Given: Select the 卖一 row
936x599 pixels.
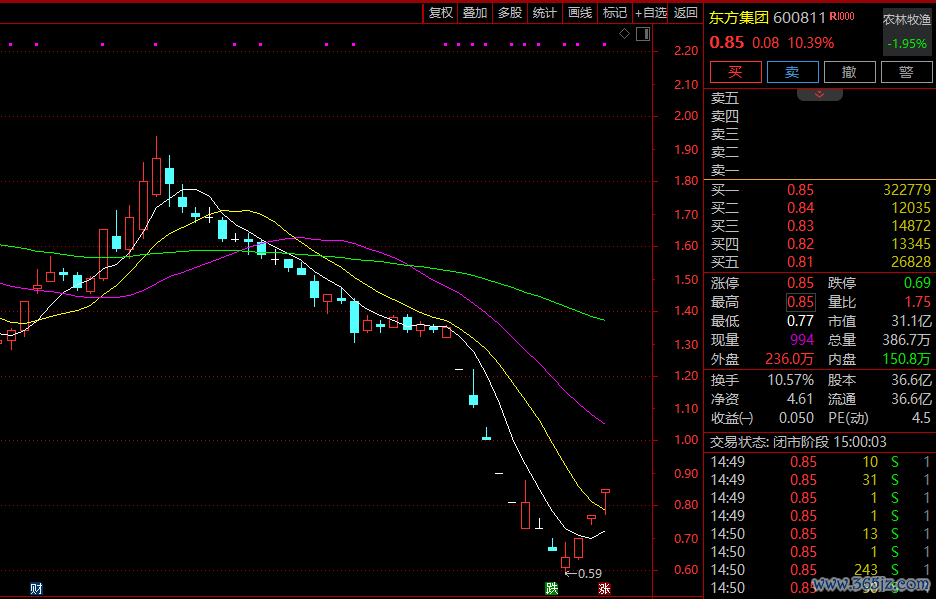Looking at the screenshot, I should [820, 170].
